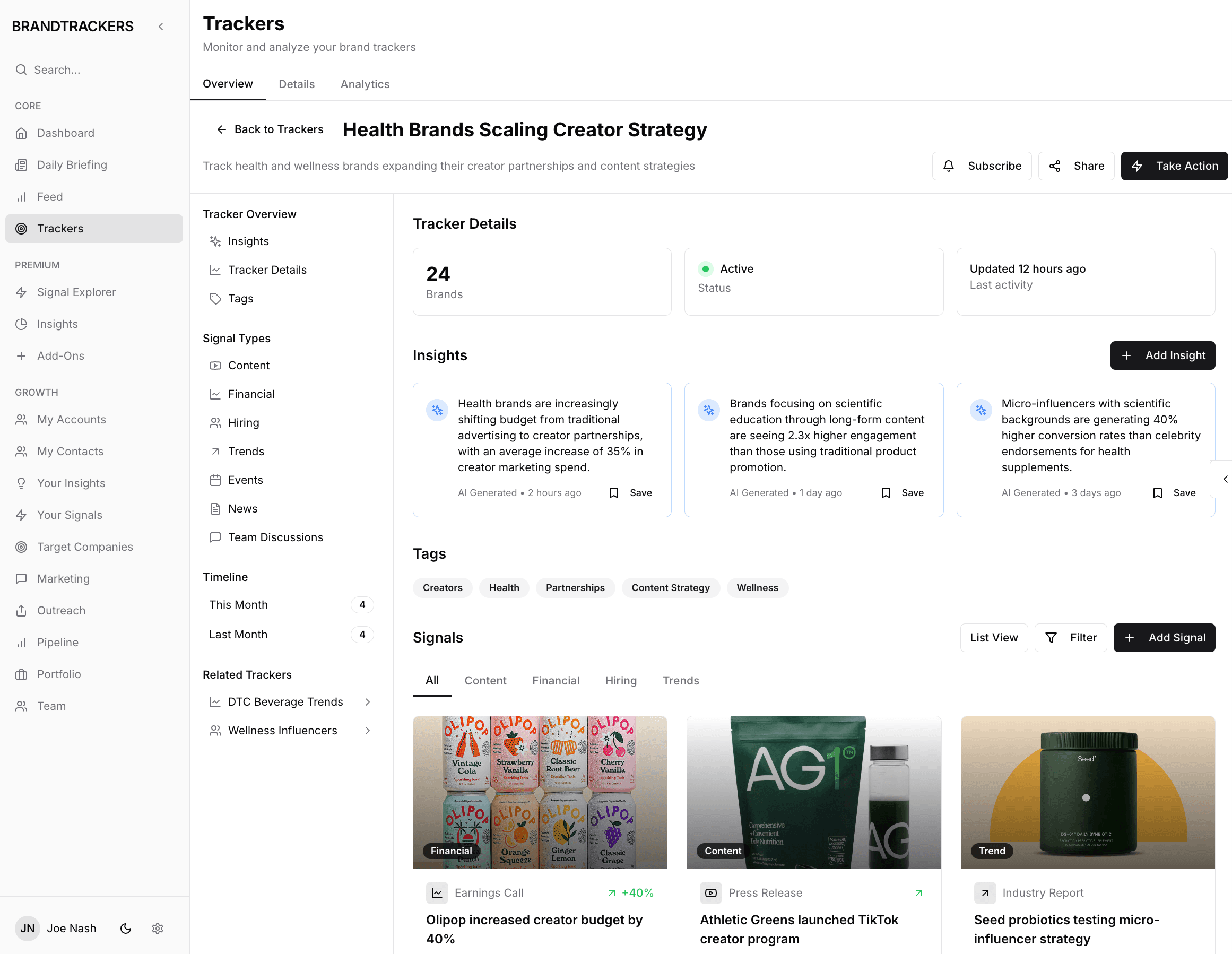Image resolution: width=1232 pixels, height=954 pixels.
Task: Expand the right-edge collapsed panel chevron
Action: (x=1225, y=479)
